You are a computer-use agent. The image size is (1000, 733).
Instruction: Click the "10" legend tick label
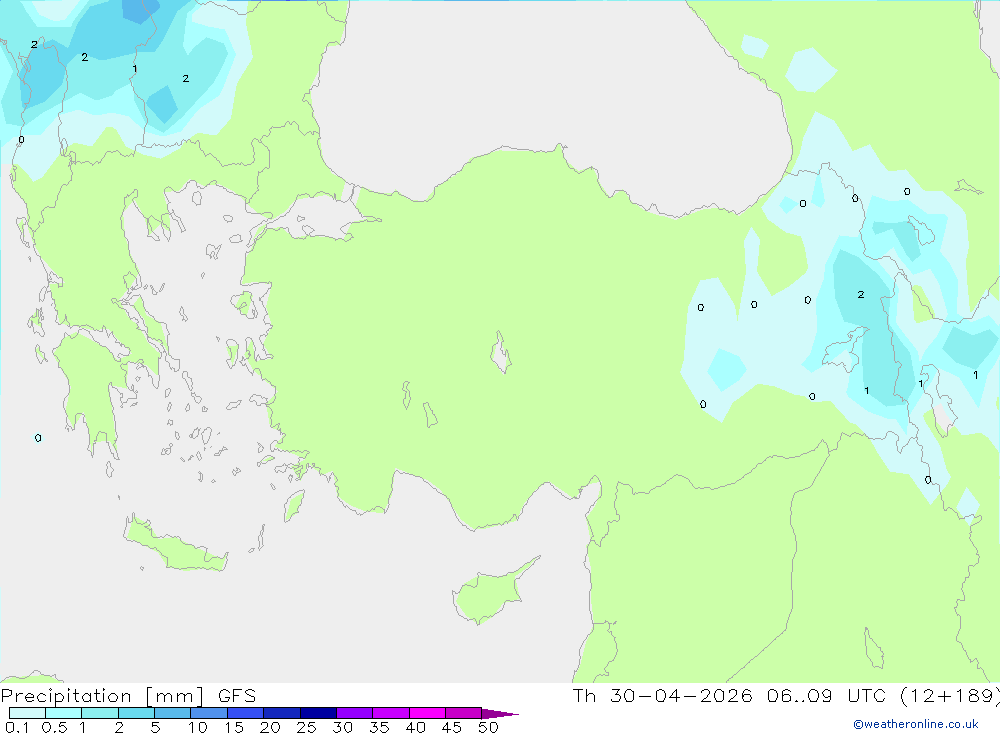[x=198, y=727]
